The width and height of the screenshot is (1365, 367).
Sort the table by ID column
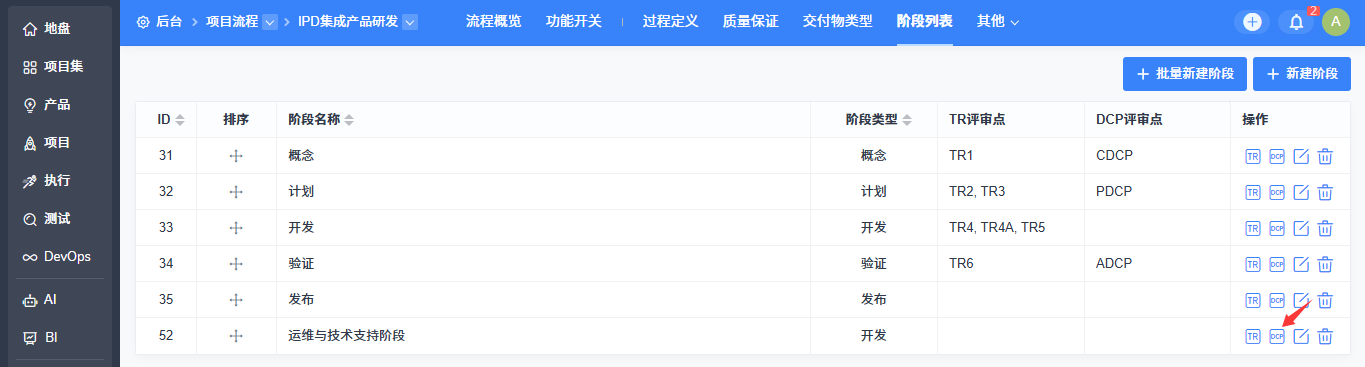click(171, 120)
